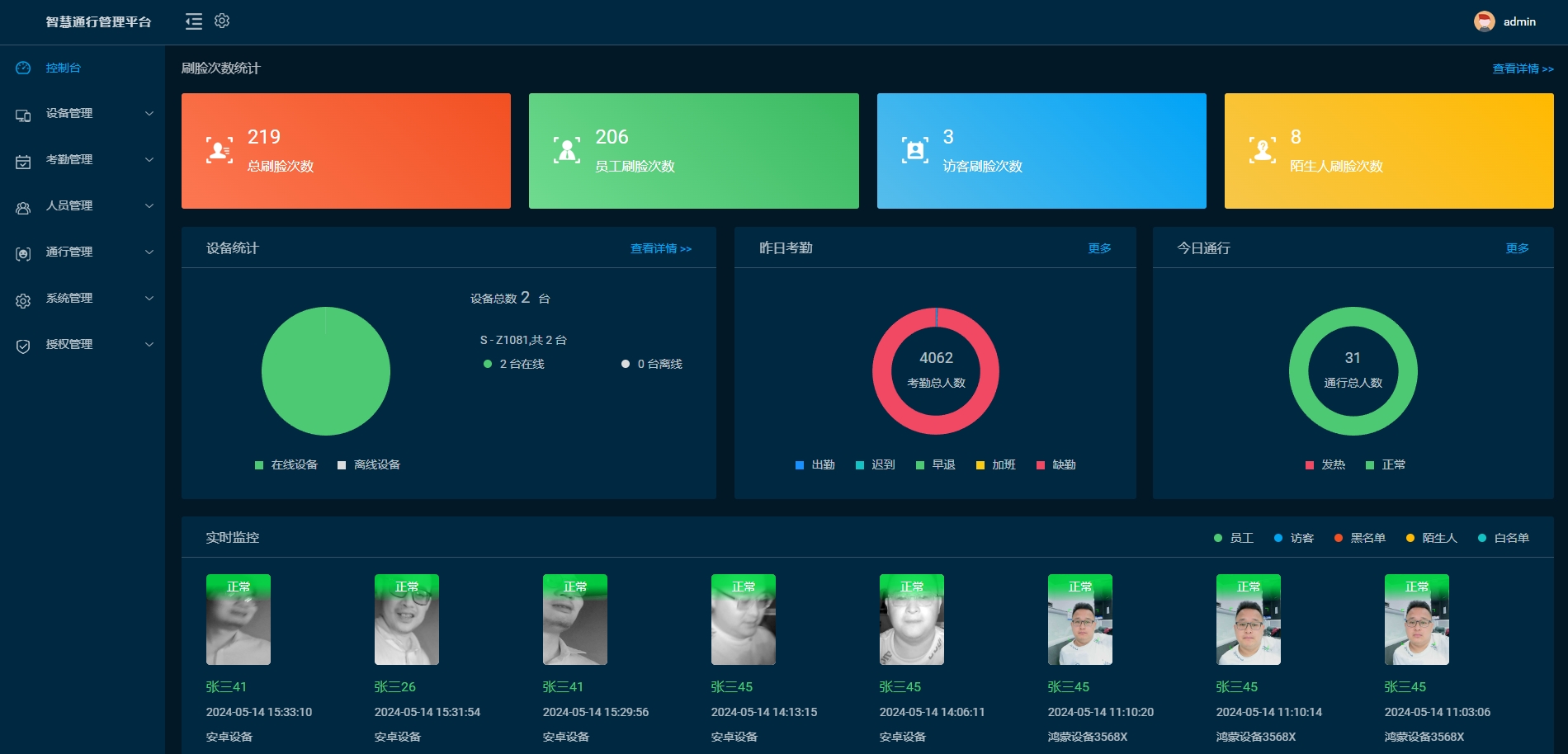
Task: Toggle the 缺勤 legend in attendance chart
Action: tap(1056, 465)
